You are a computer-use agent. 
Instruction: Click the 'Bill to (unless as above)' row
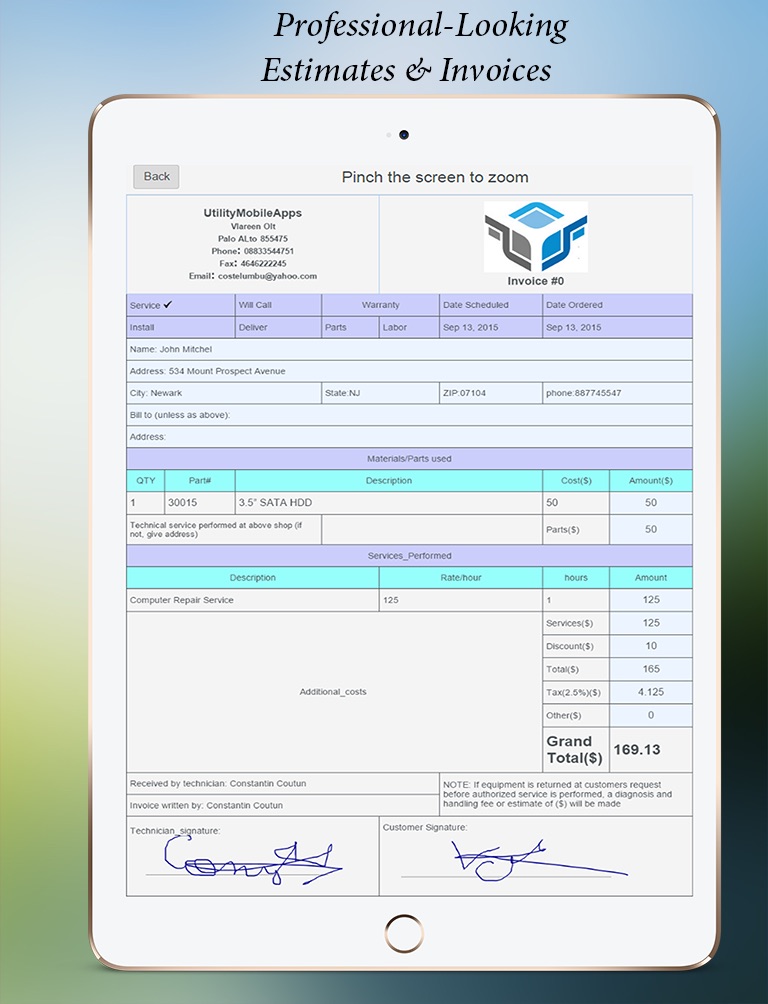409,415
